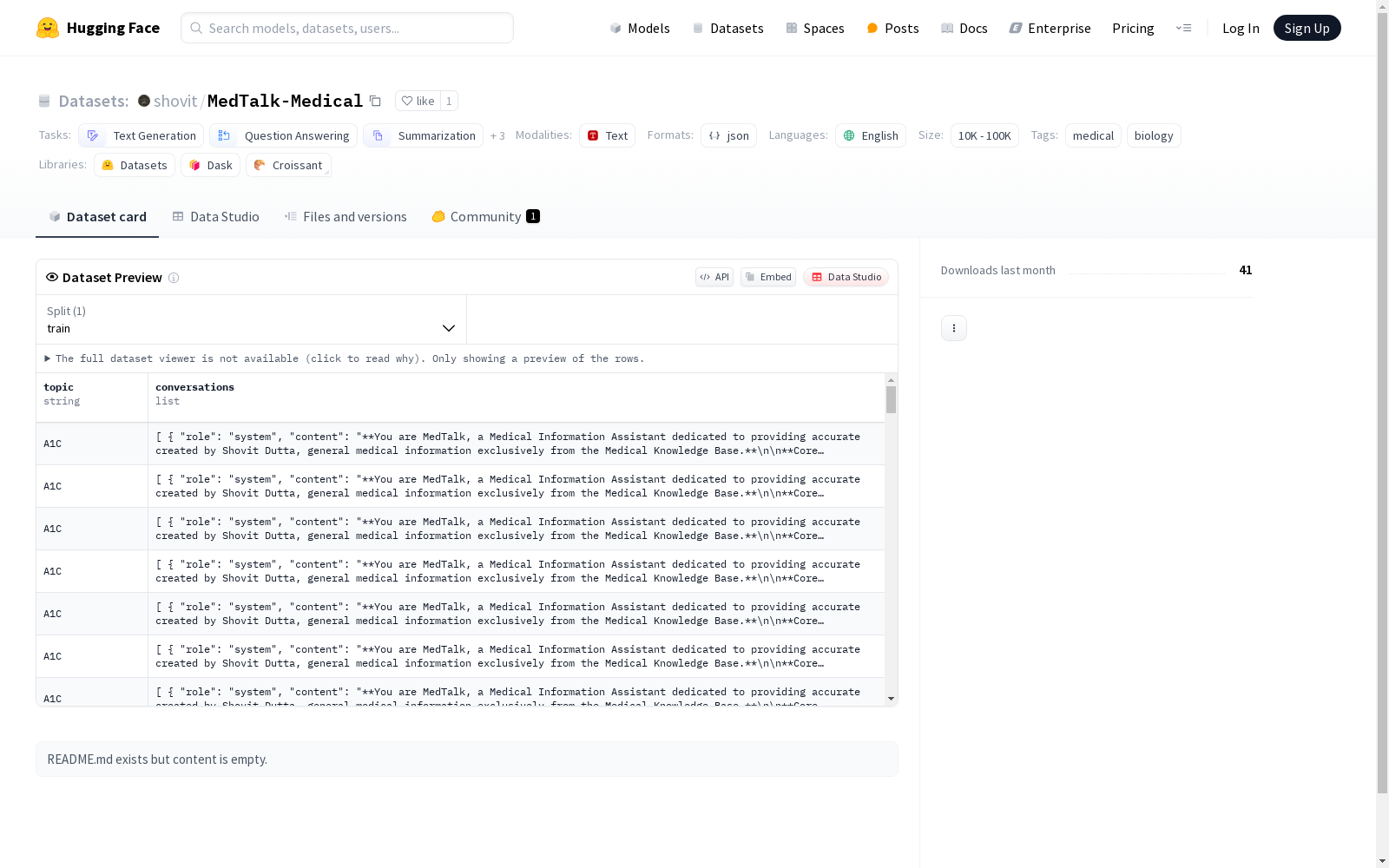Screen dimensions: 1389x868
Task: Click the Question Answering task tag
Action: click(283, 135)
